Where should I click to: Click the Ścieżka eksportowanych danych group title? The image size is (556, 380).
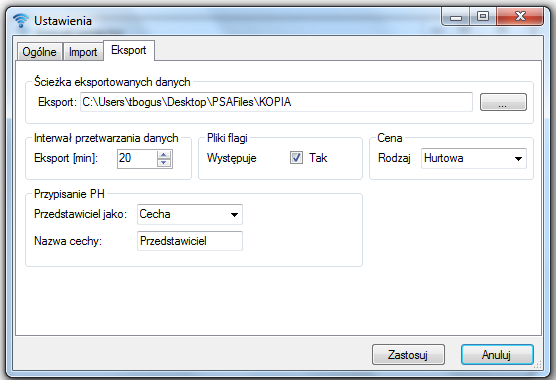[x=112, y=82]
